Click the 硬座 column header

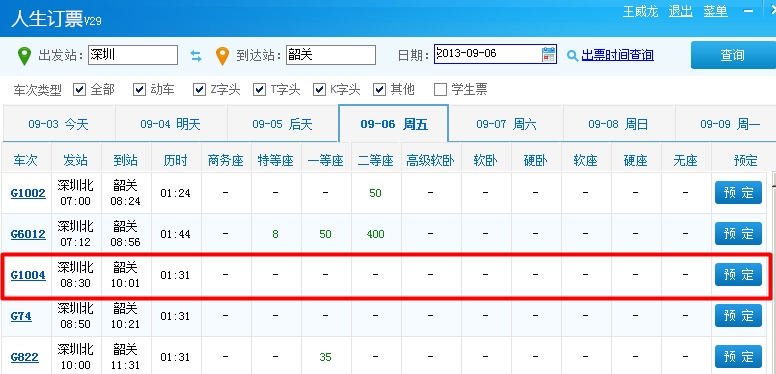point(636,160)
